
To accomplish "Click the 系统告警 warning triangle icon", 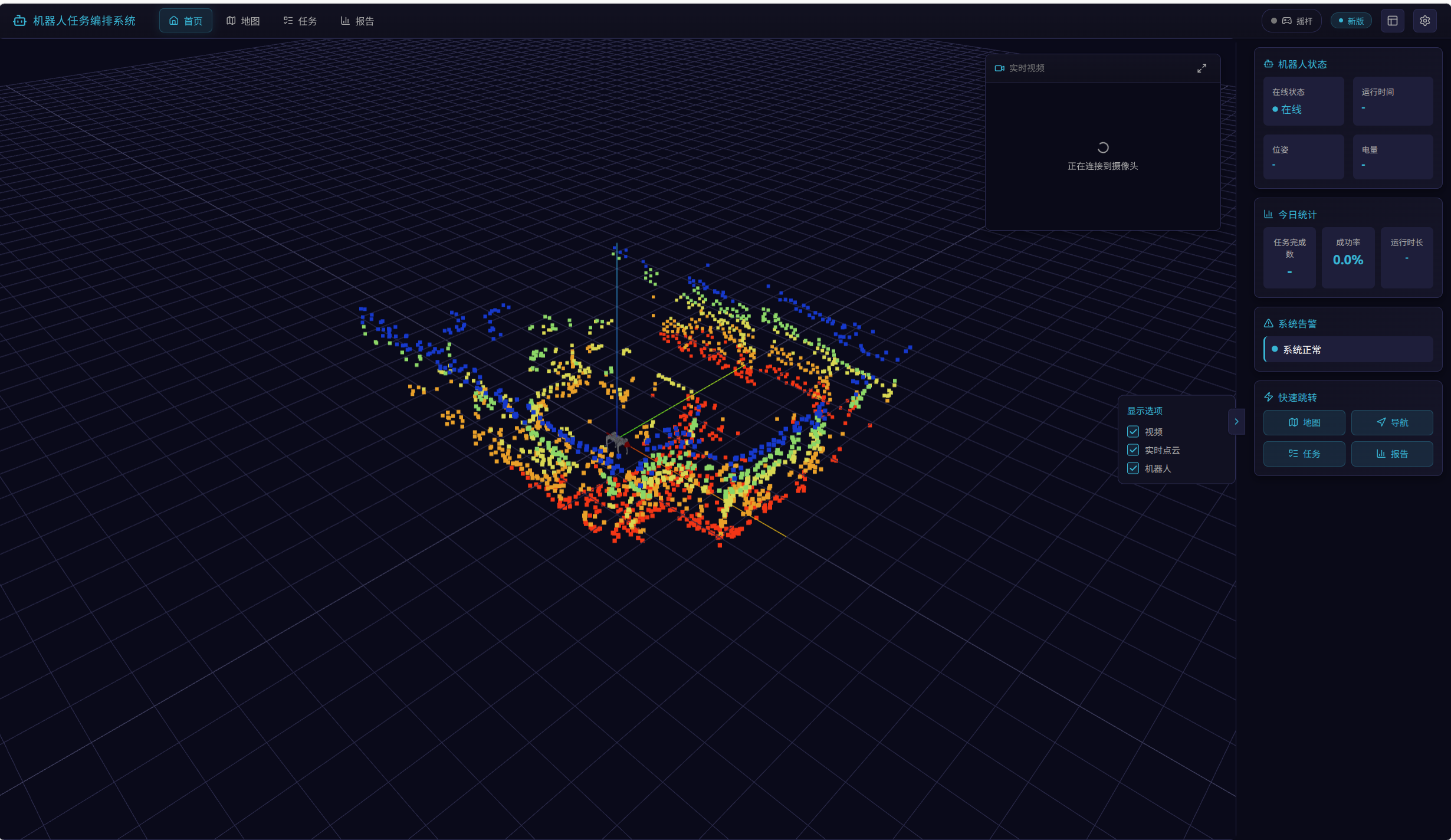I will 1268,324.
